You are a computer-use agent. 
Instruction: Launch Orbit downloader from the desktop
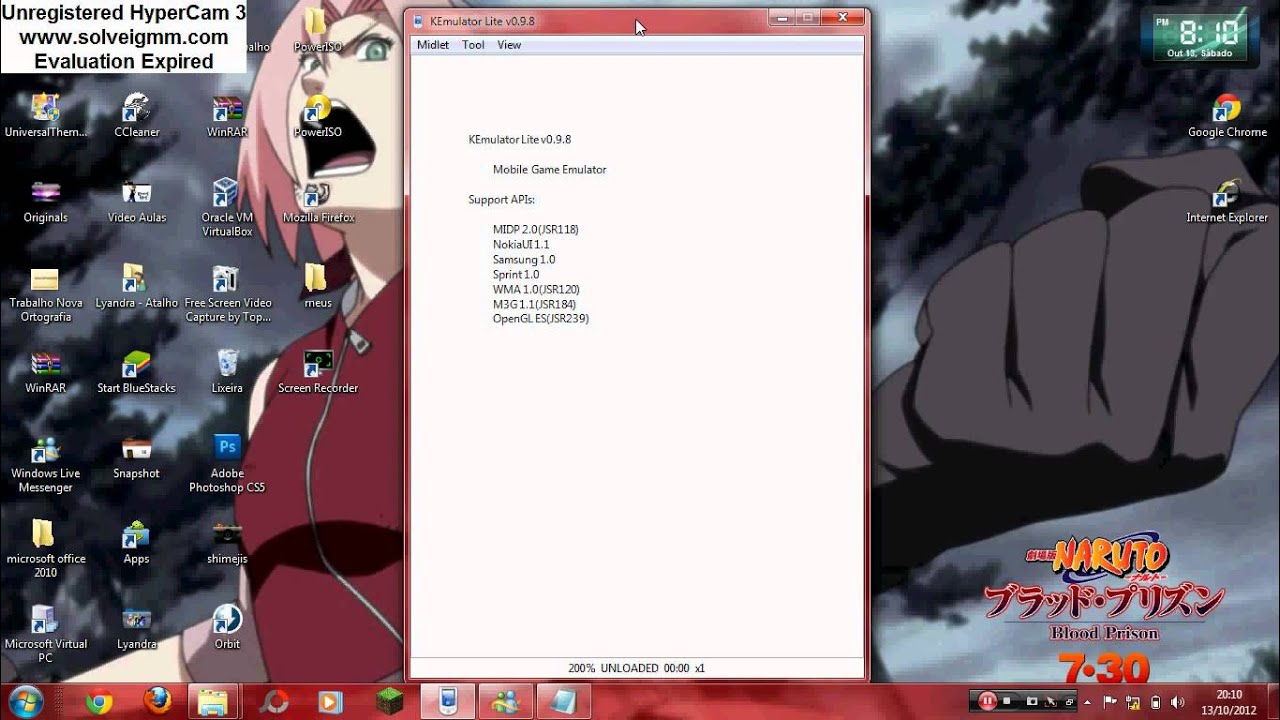(x=227, y=628)
